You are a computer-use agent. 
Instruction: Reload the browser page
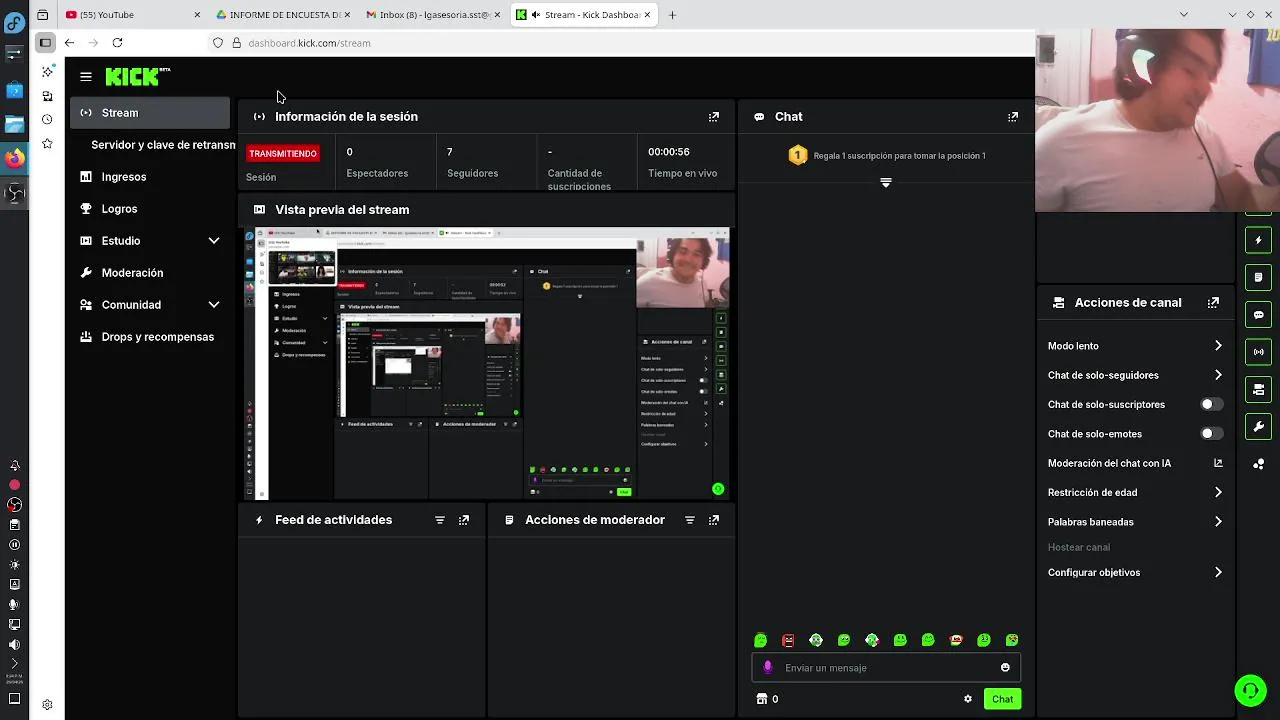point(117,43)
